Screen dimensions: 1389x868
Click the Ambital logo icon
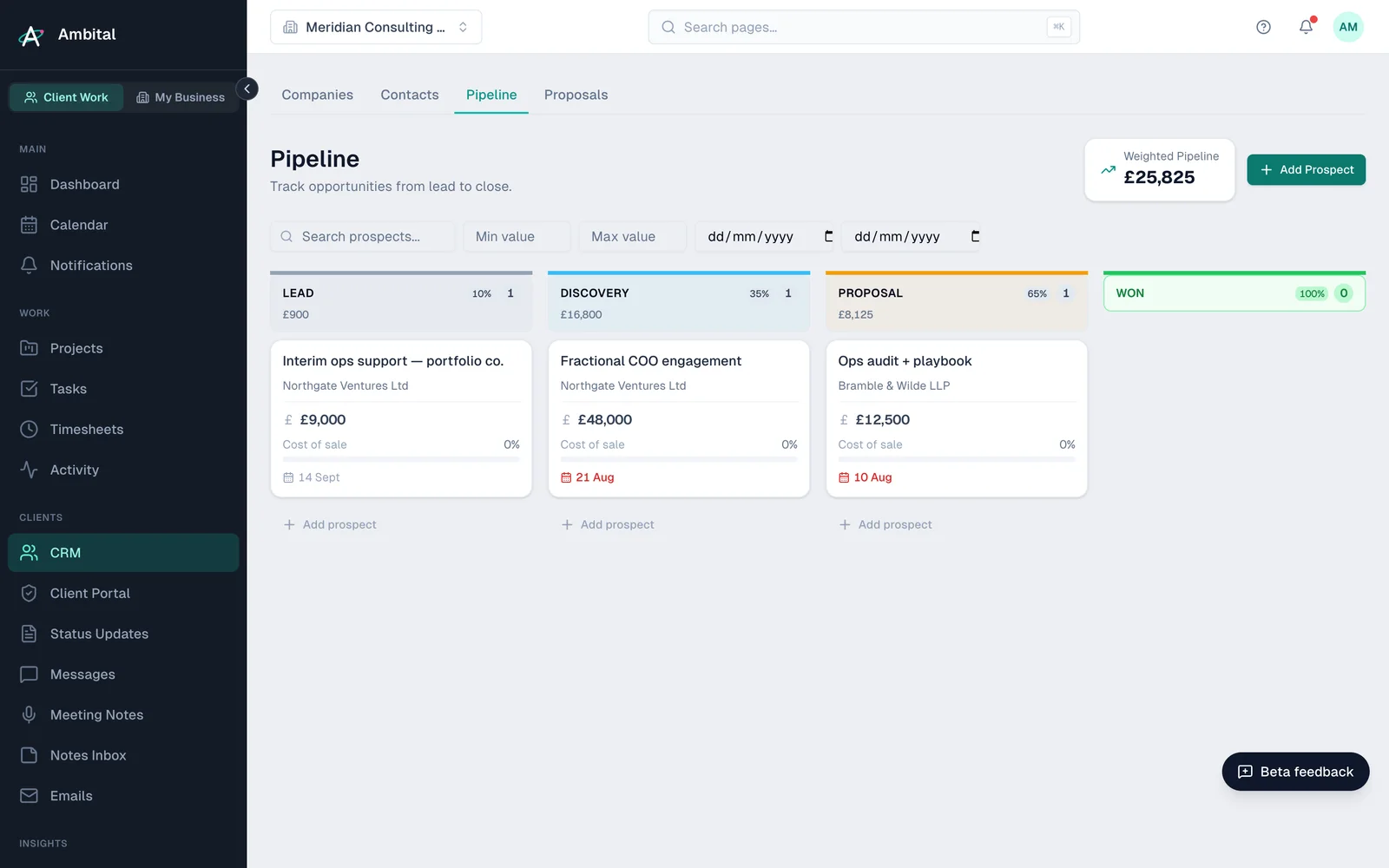31,35
